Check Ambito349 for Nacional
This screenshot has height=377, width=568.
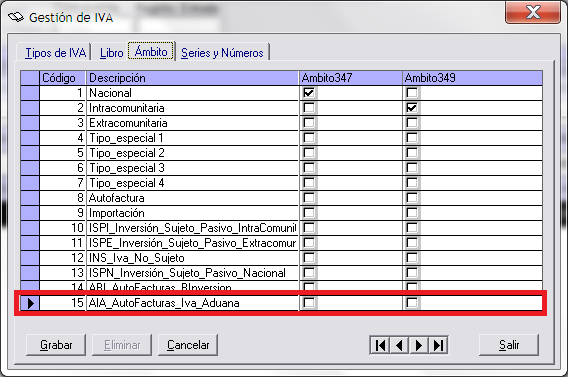tap(412, 93)
